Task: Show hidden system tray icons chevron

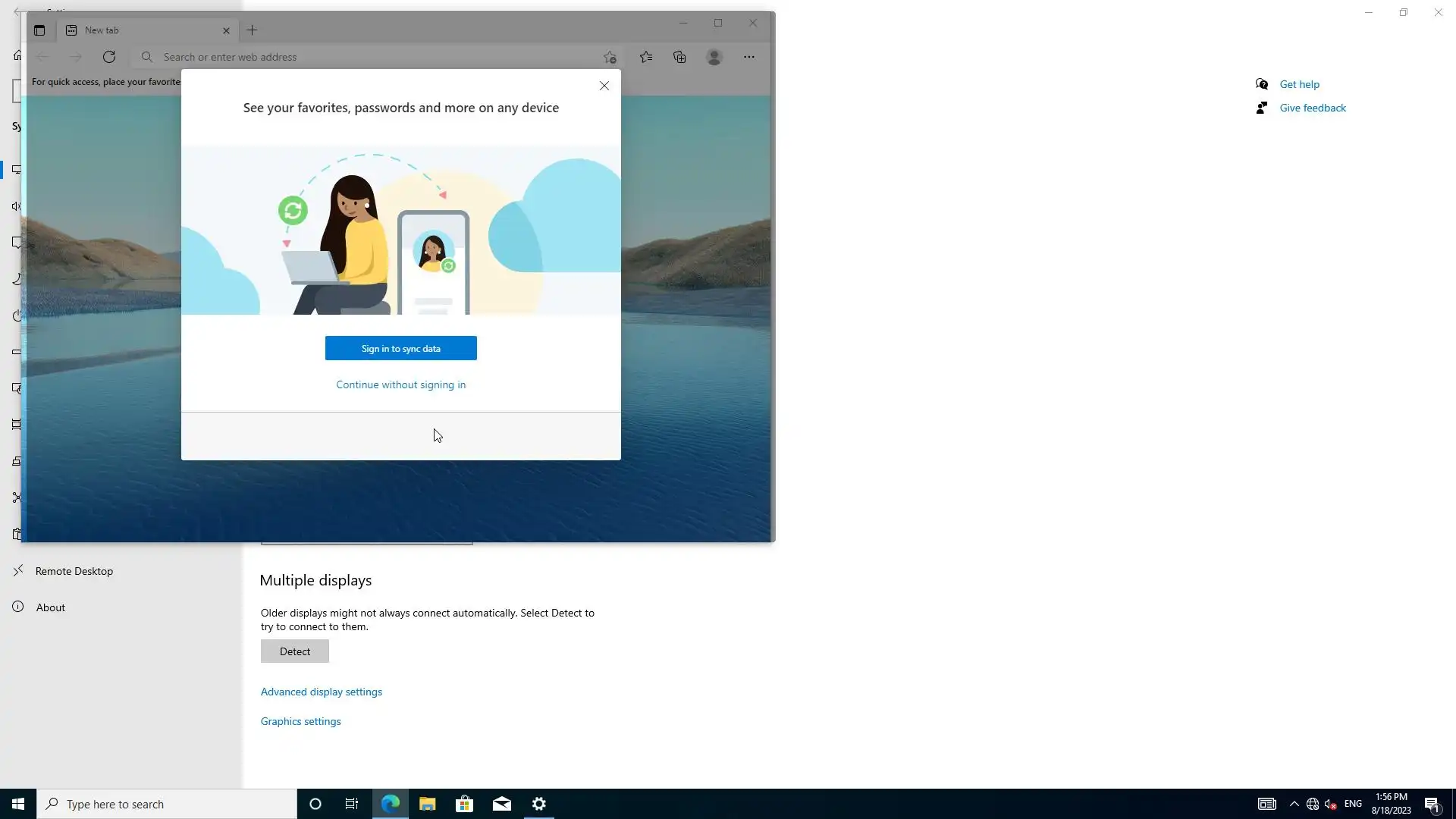Action: click(x=1294, y=804)
